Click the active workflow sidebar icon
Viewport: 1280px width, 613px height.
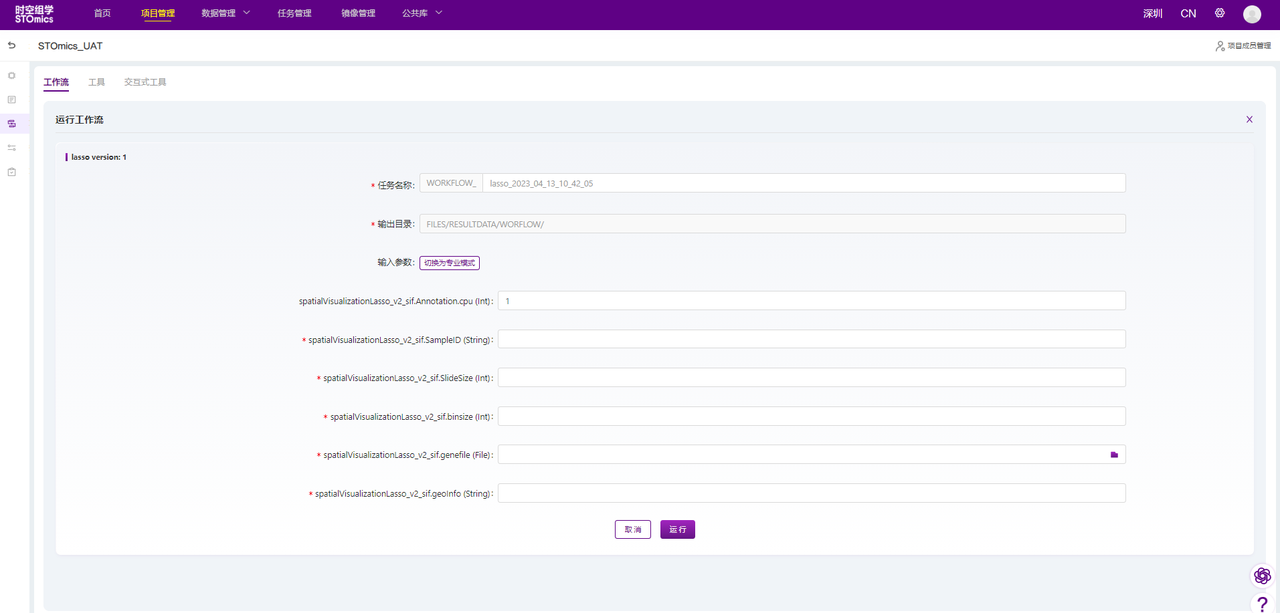click(x=12, y=124)
